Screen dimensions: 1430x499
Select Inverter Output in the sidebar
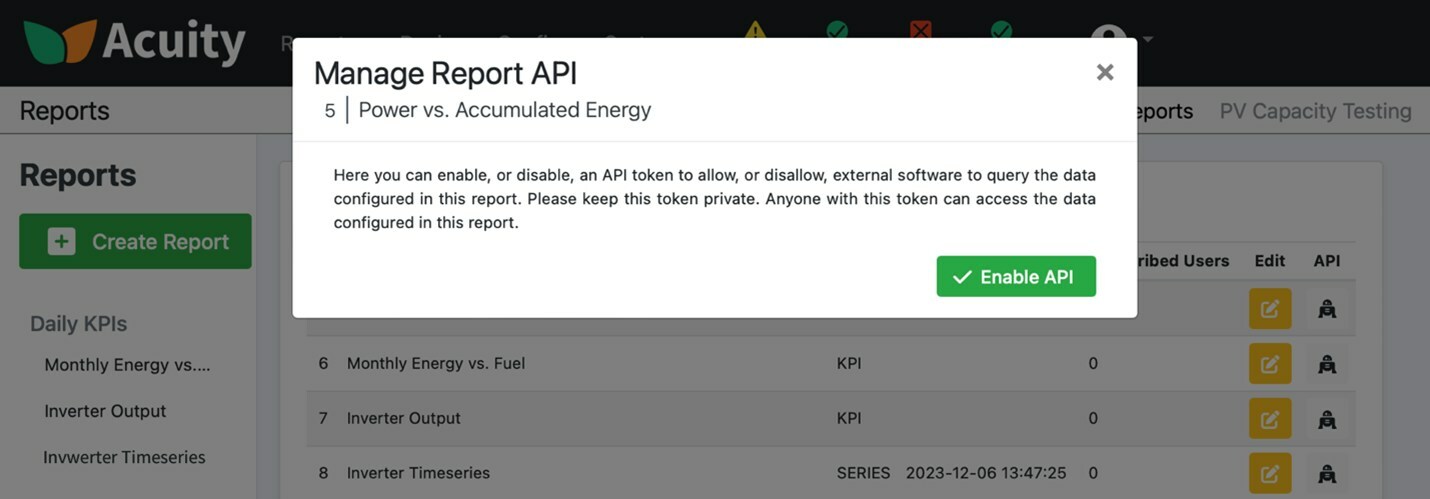(x=105, y=411)
